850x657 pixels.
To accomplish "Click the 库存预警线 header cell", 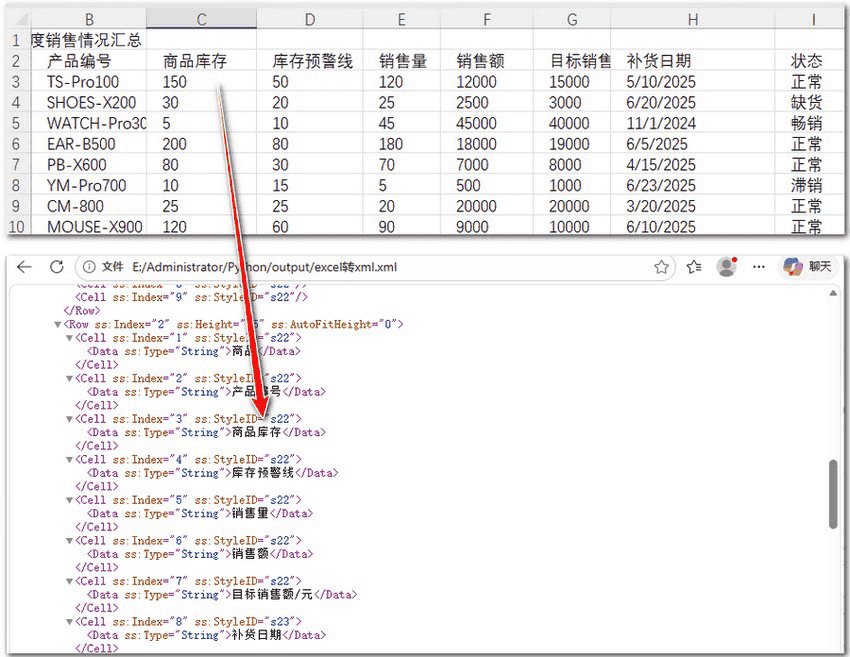I will [310, 61].
